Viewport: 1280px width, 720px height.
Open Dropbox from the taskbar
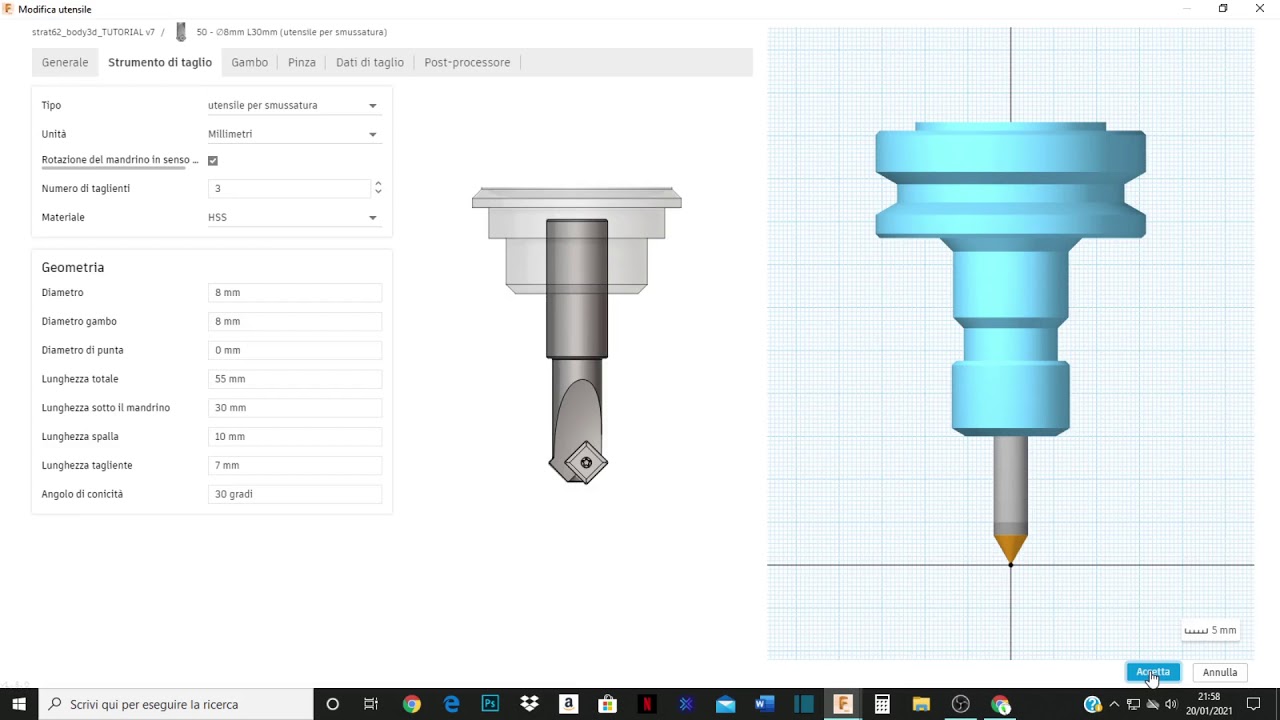[x=529, y=704]
